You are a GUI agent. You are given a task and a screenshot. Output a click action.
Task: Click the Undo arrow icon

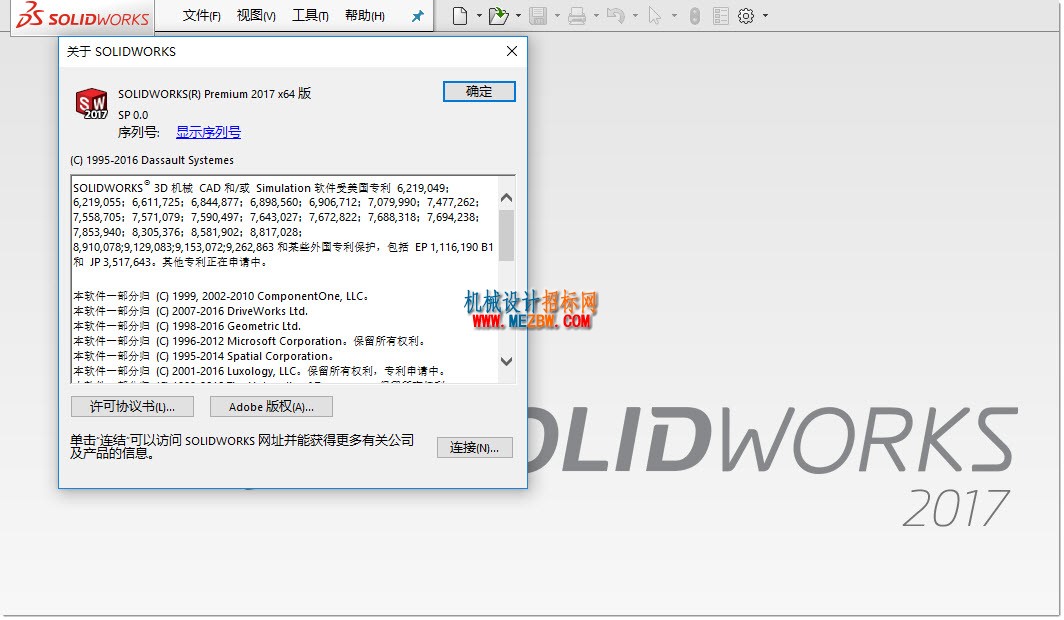615,16
